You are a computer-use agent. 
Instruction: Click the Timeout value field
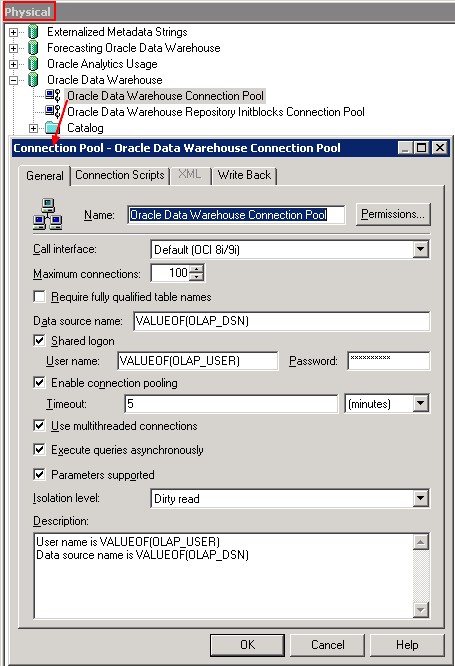click(x=232, y=404)
